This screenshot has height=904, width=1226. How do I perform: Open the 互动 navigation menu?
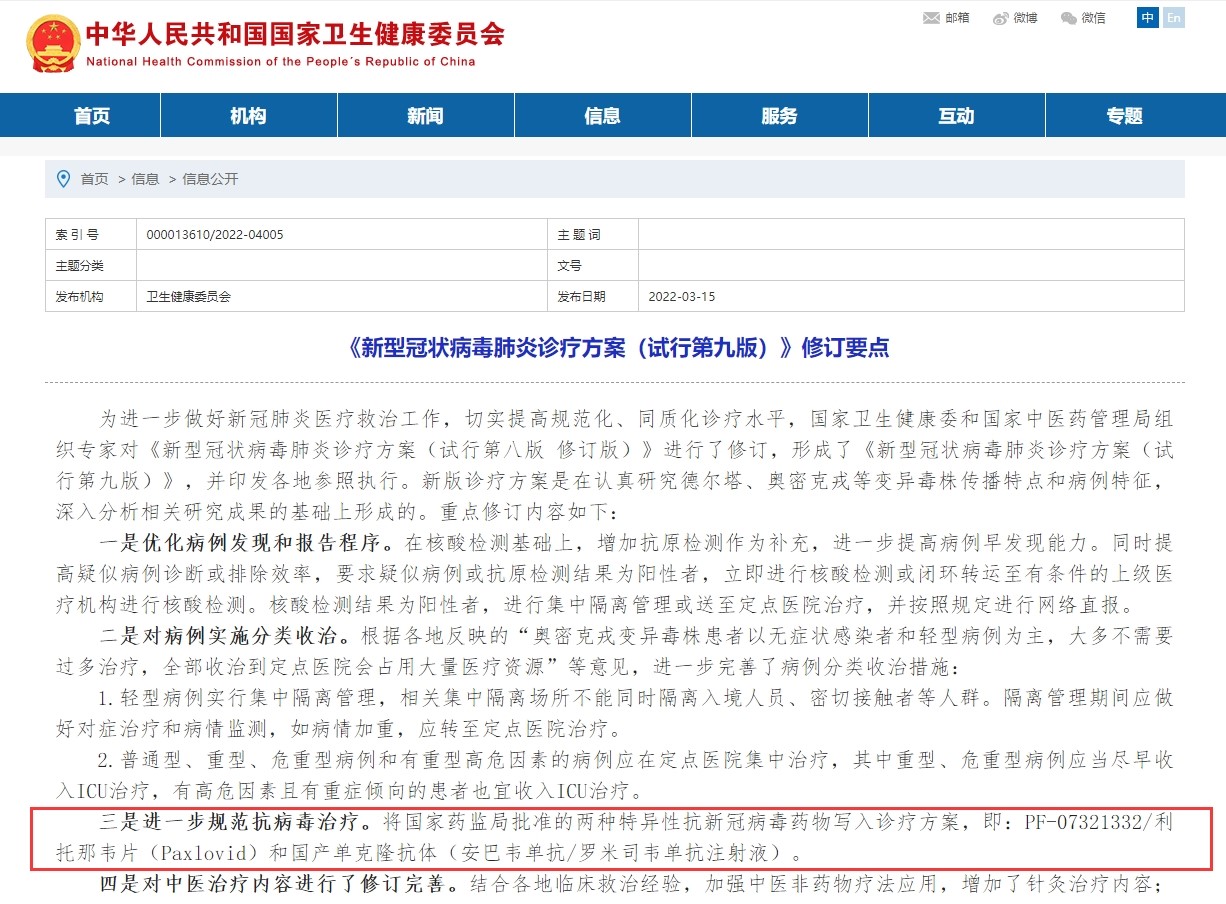[956, 116]
